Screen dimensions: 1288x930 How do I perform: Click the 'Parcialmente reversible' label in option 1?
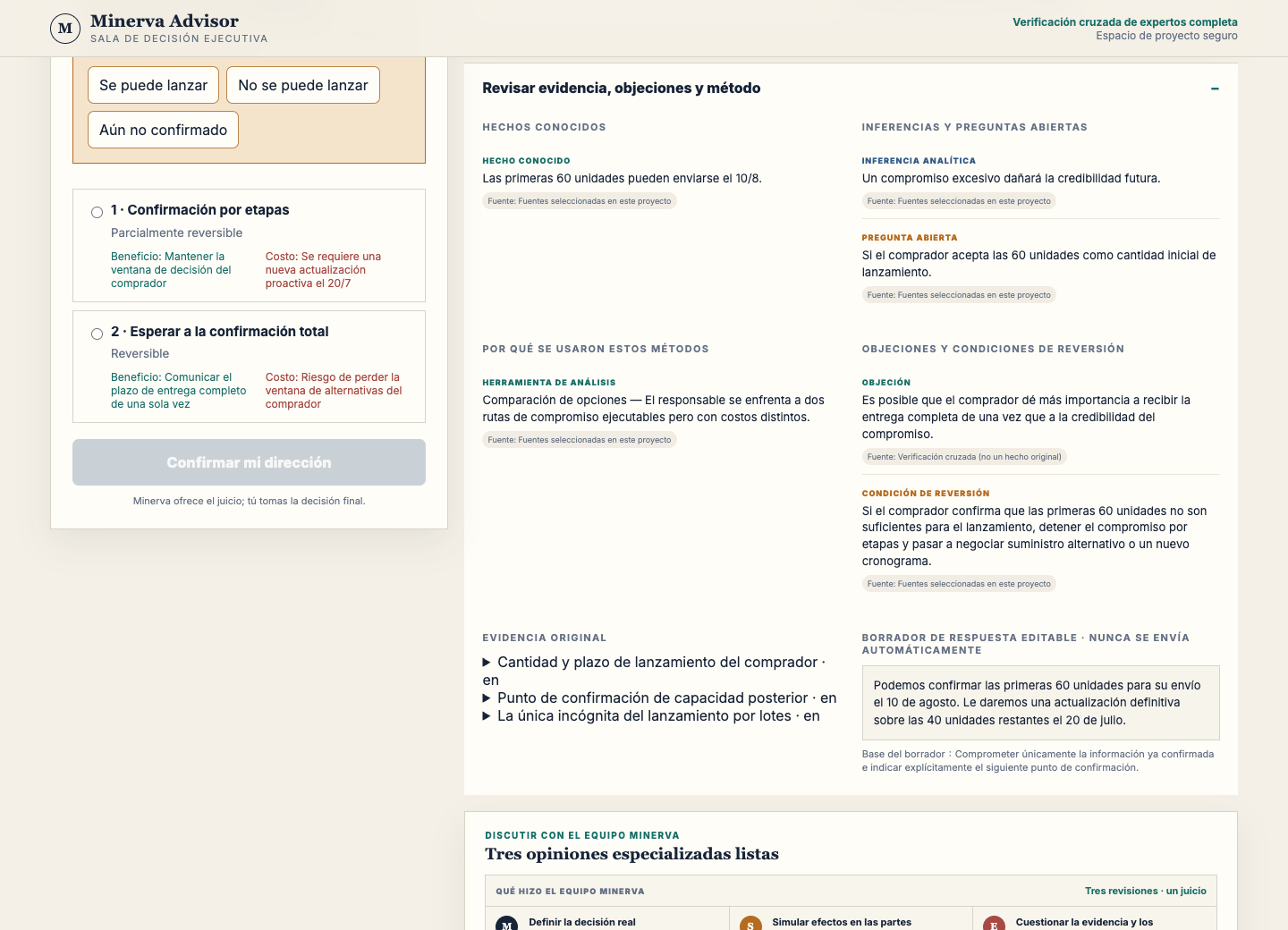coord(177,232)
